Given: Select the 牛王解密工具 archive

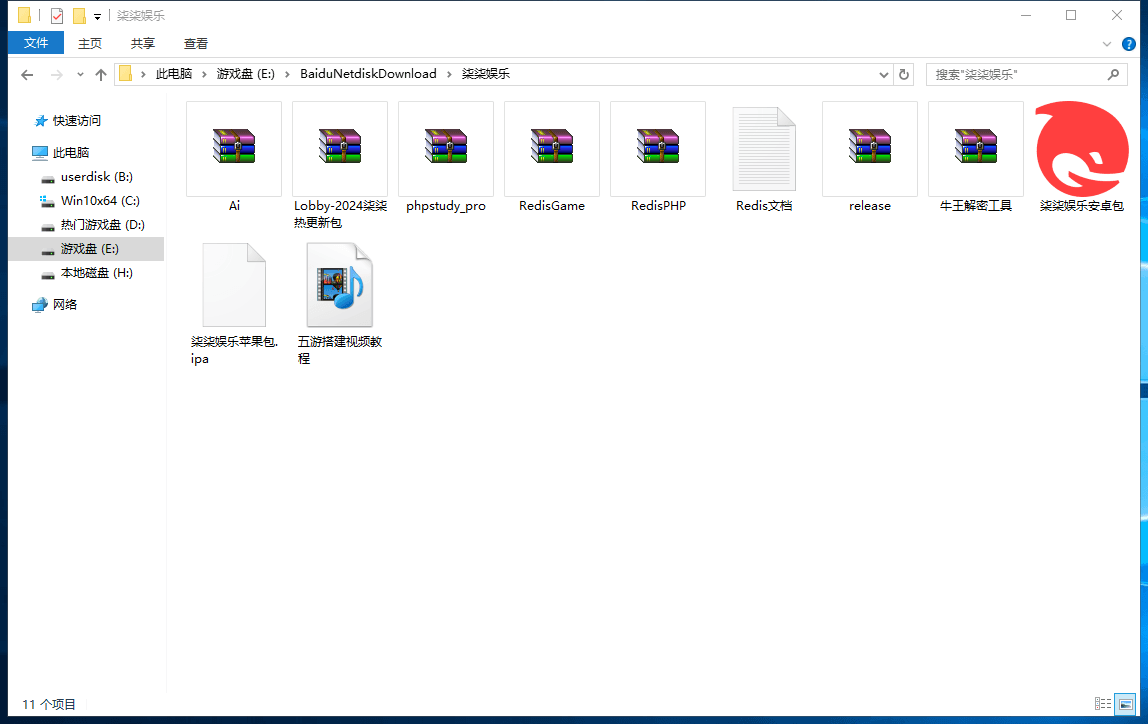Looking at the screenshot, I should coord(975,148).
